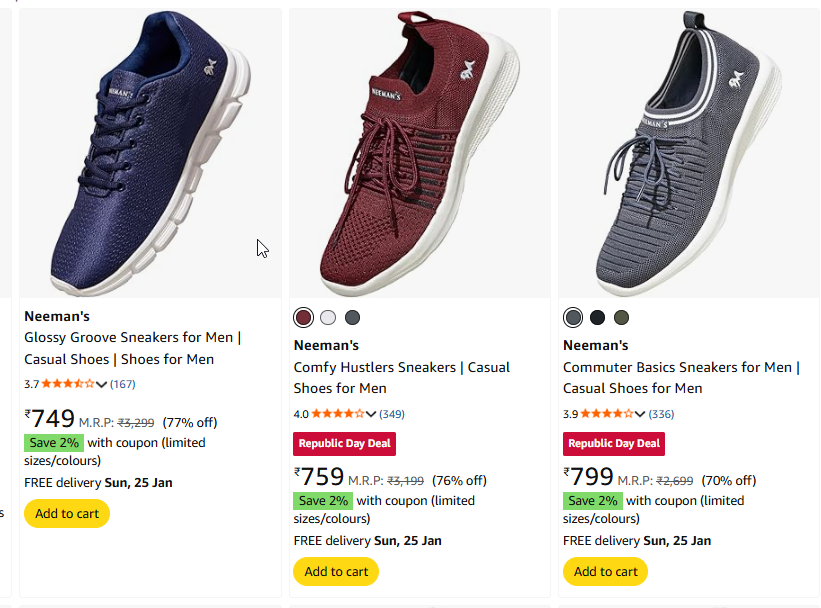The image size is (821, 608).
Task: Add Glossy Groove Sneakers to cart
Action: point(67,514)
